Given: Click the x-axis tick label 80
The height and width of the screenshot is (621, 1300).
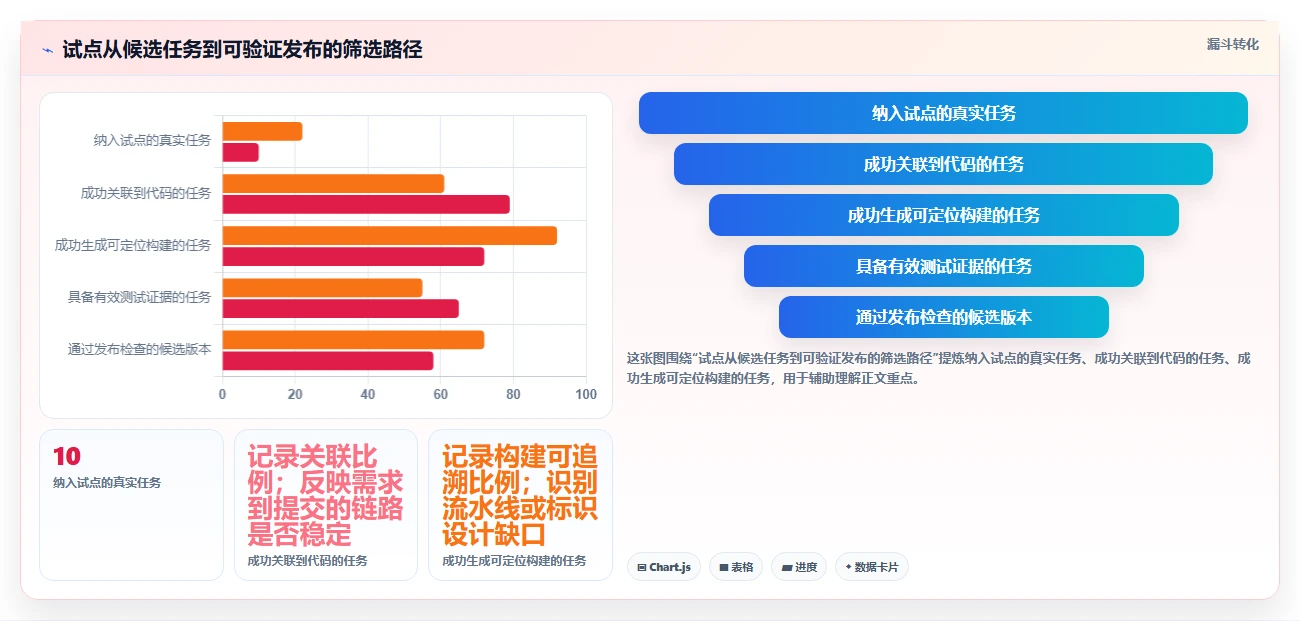Looking at the screenshot, I should 514,394.
